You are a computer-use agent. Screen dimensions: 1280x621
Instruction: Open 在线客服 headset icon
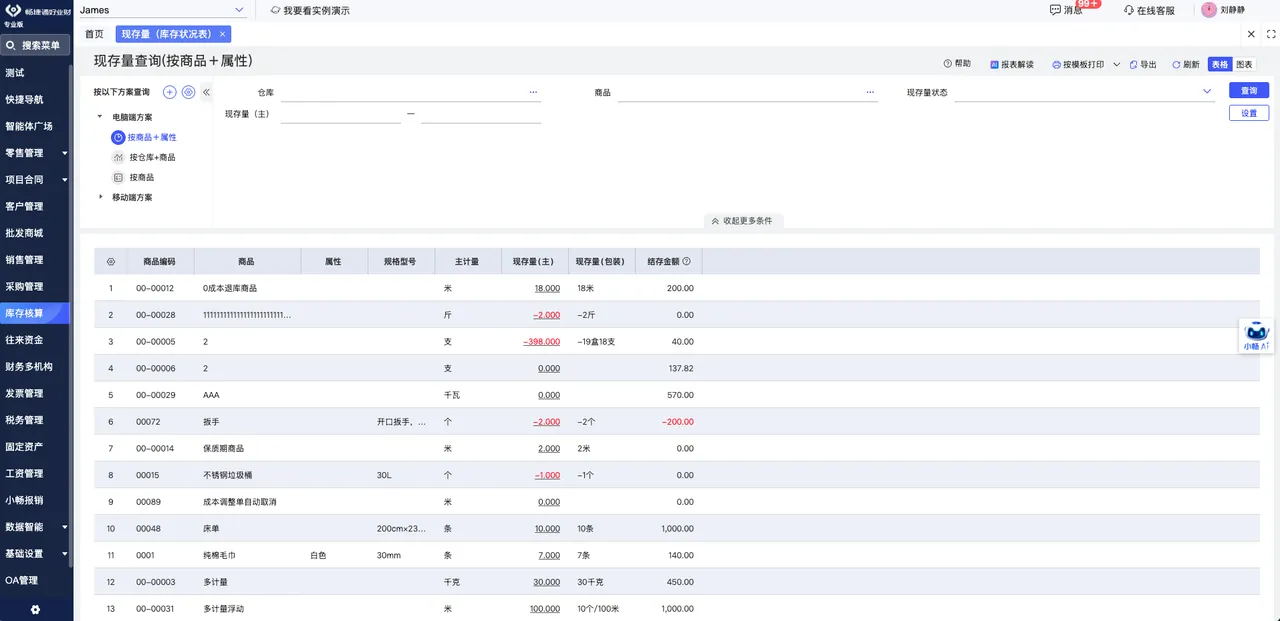[x=1129, y=10]
